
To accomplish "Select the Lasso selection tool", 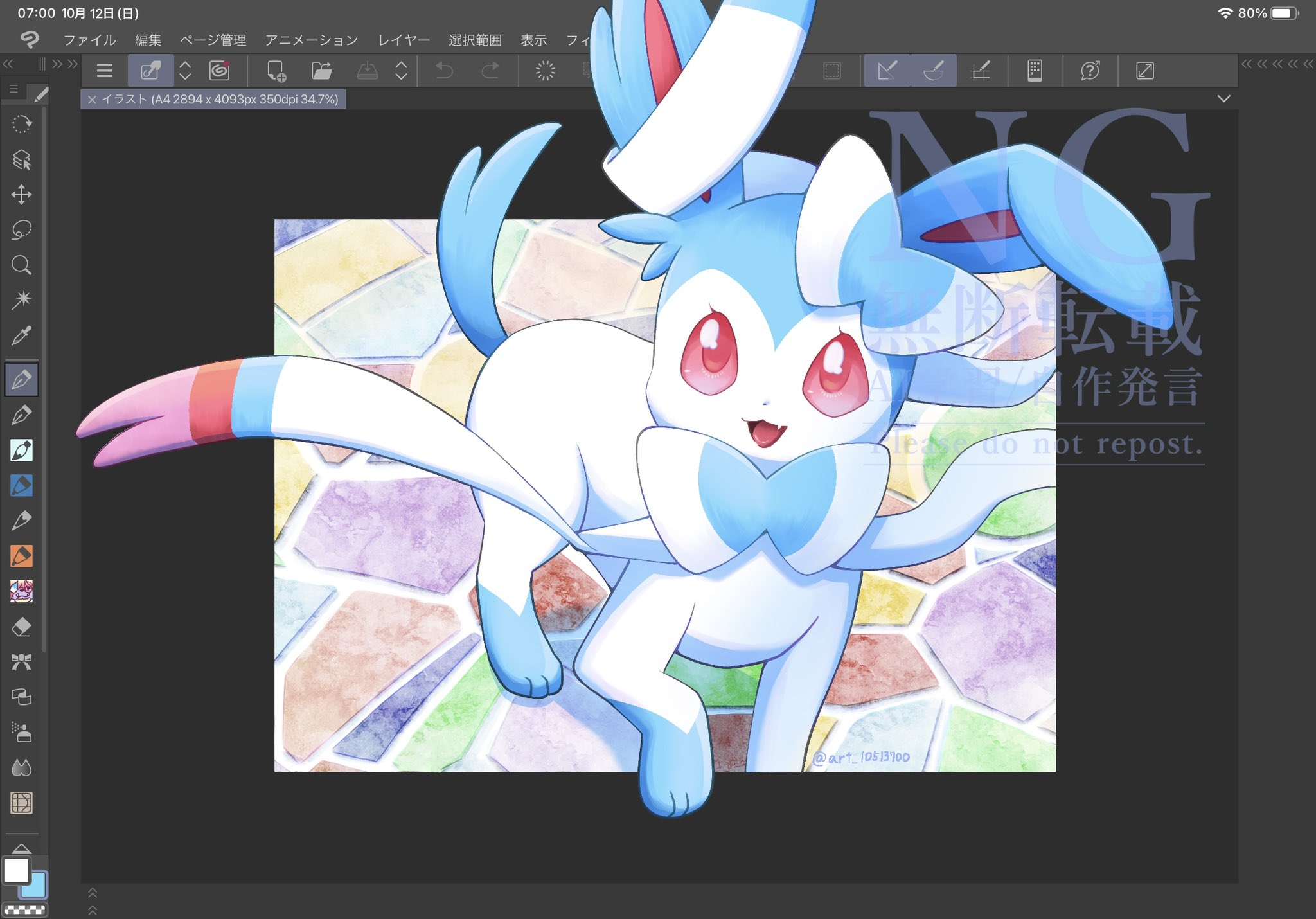I will tap(21, 229).
